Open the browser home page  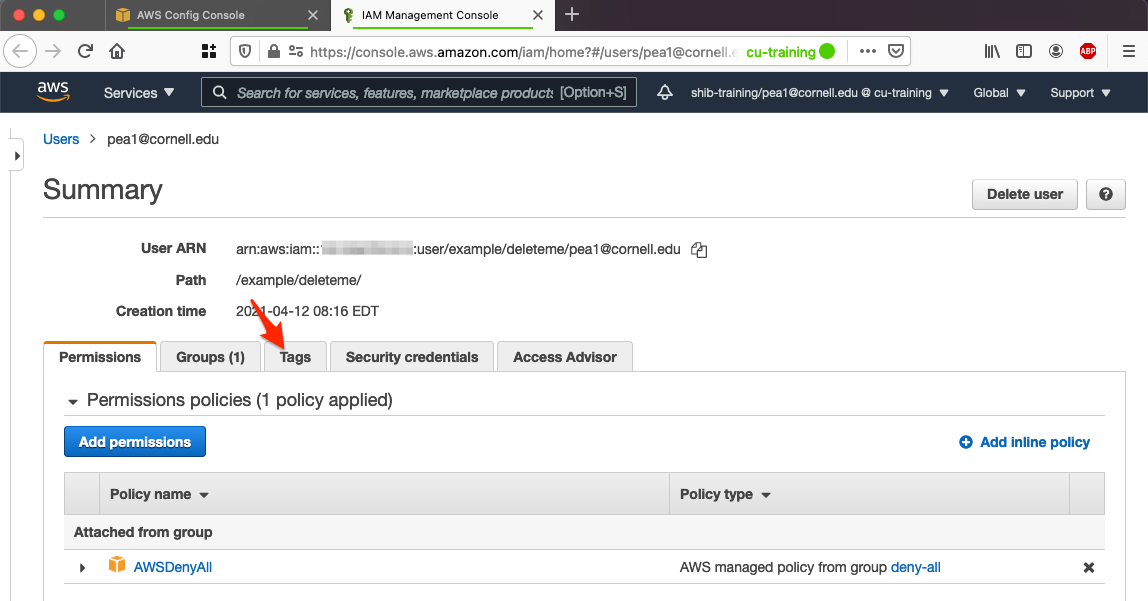click(117, 51)
